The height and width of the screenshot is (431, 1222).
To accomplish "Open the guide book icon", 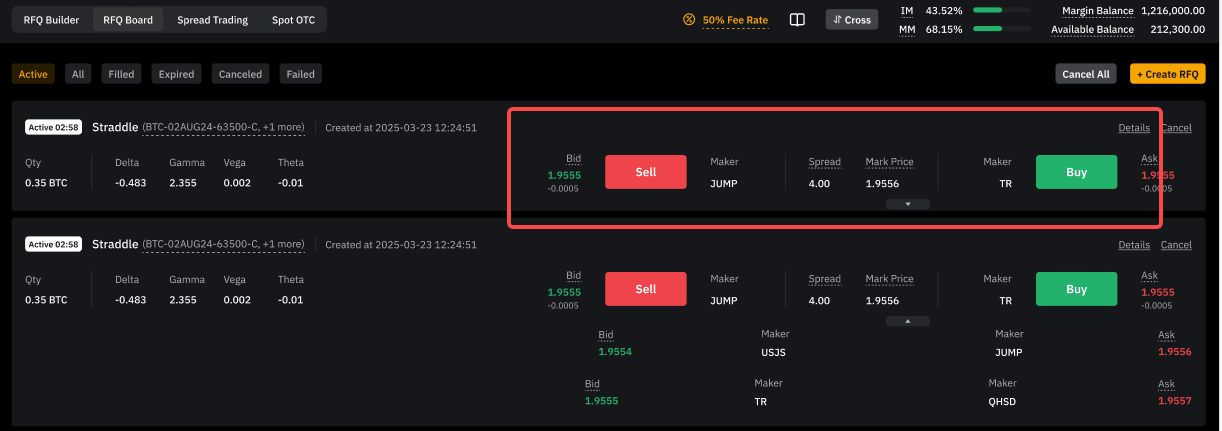I will pyautogui.click(x=797, y=19).
